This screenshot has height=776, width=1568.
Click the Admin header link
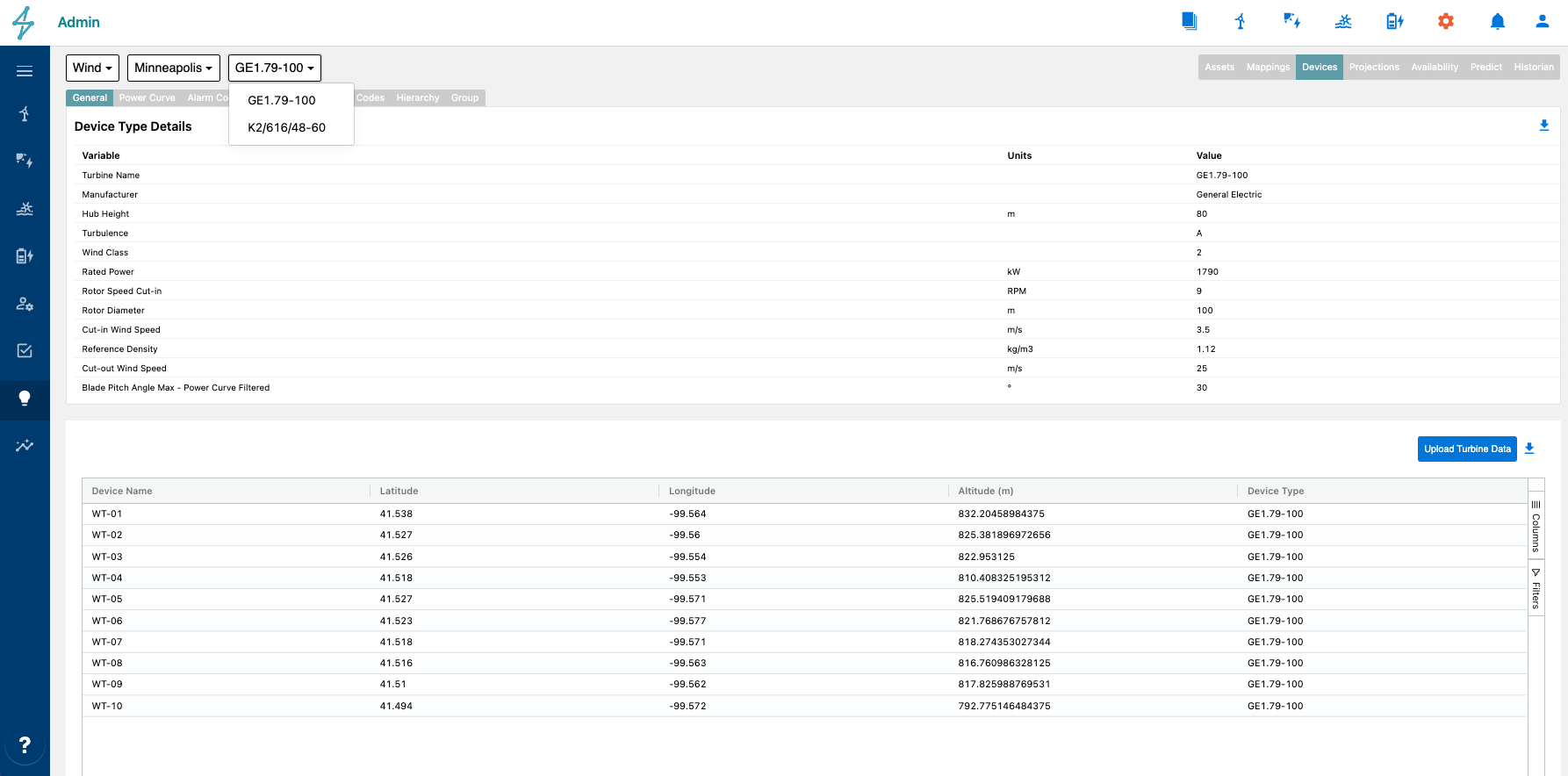click(79, 22)
